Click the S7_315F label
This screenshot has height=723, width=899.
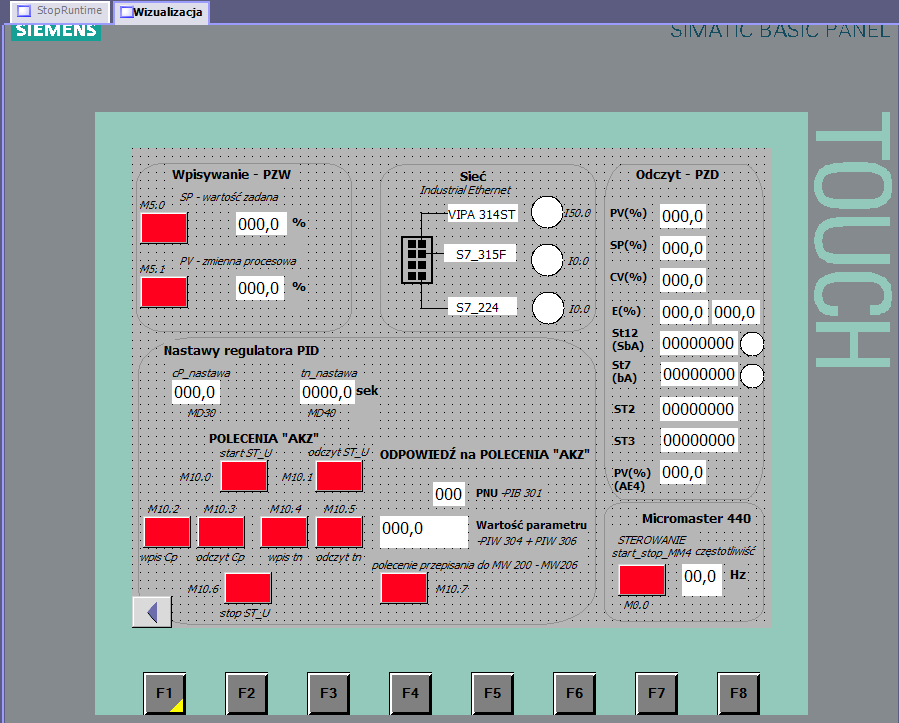point(480,254)
